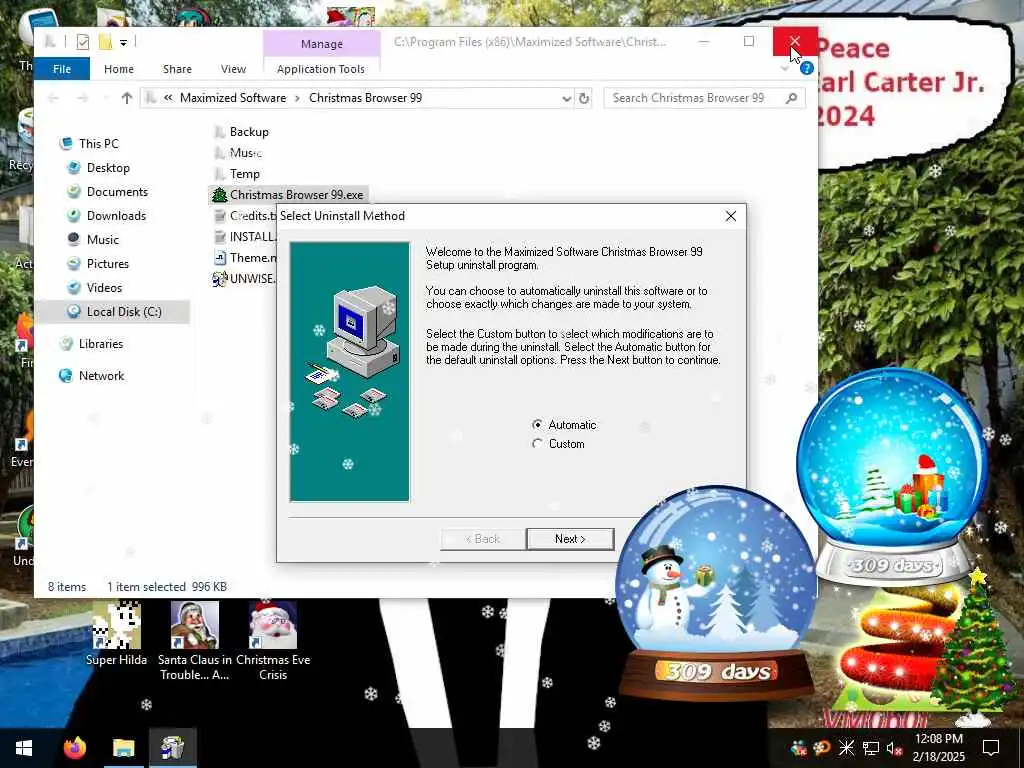This screenshot has height=768, width=1024.
Task: Click the Next button in uninstall dialog
Action: [x=569, y=539]
